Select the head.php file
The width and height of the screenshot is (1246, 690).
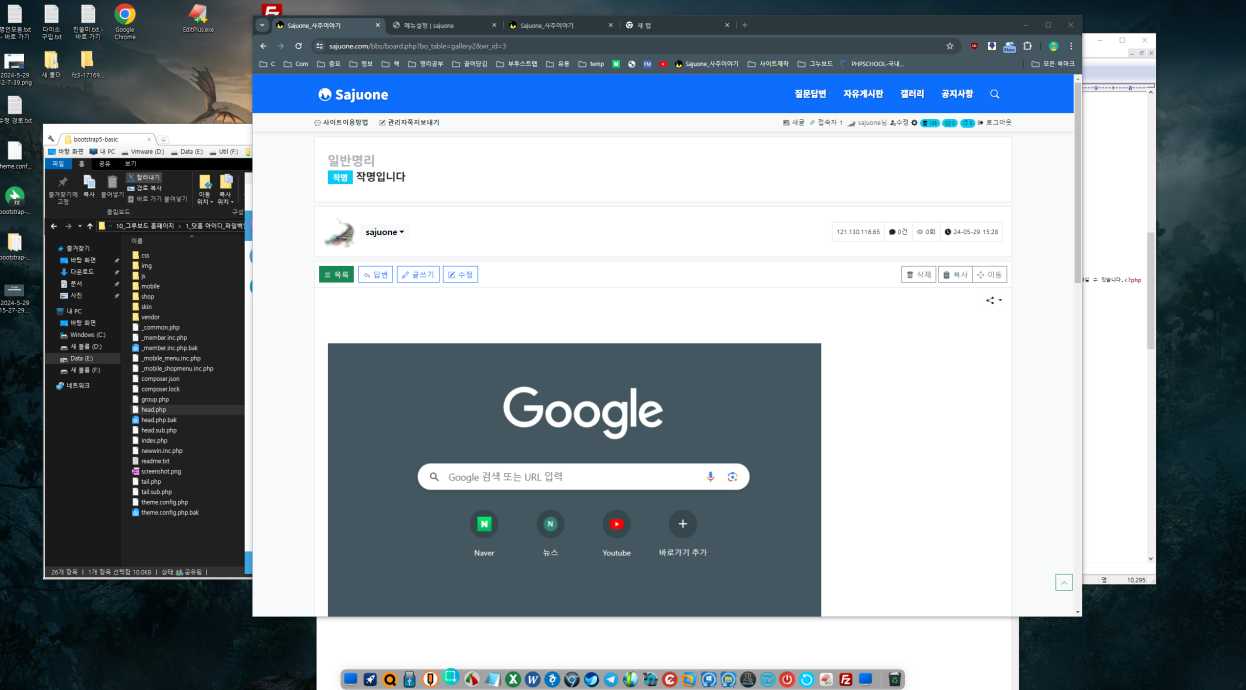coord(153,410)
